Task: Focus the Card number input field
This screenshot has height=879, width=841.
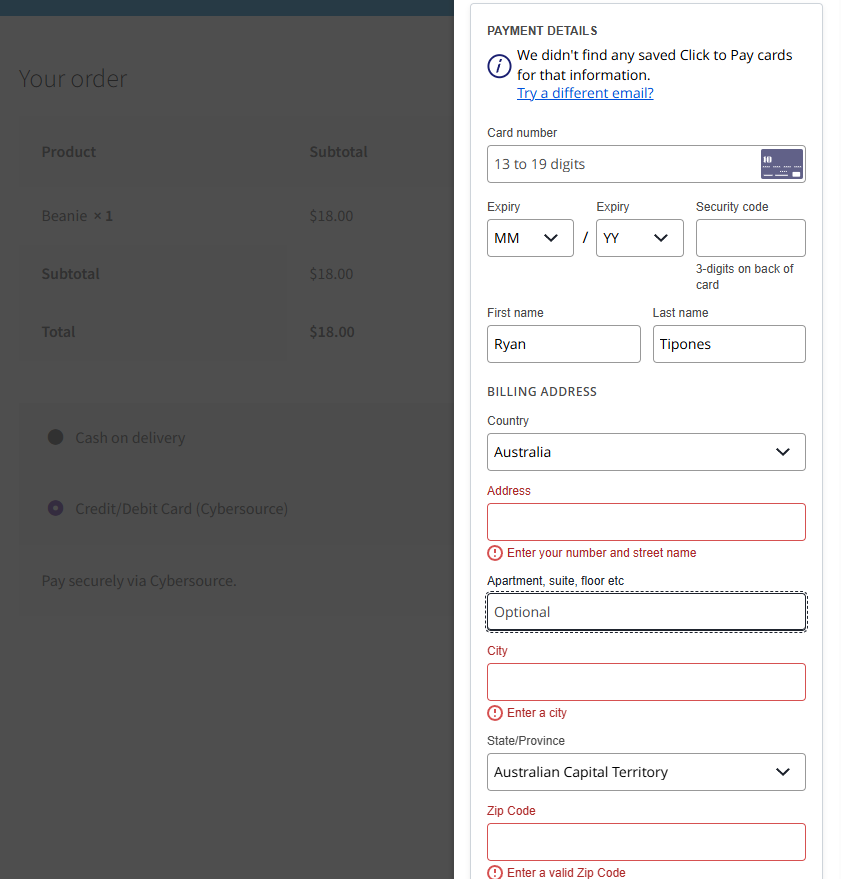Action: pyautogui.click(x=622, y=164)
